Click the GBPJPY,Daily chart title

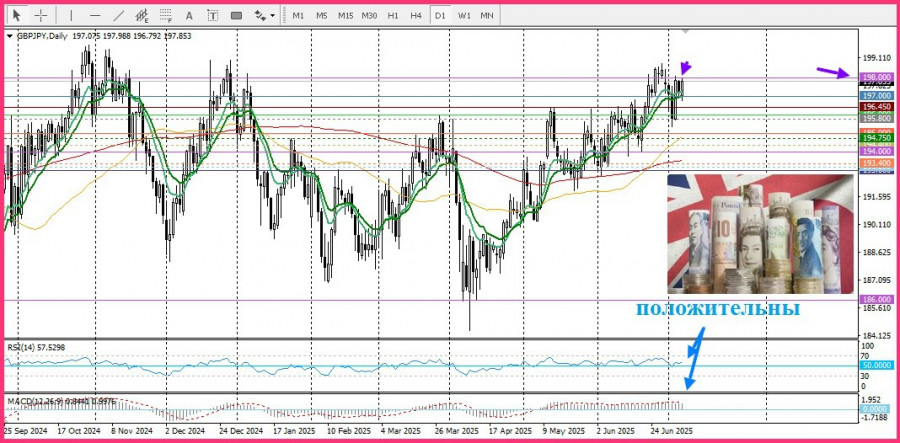[41, 36]
